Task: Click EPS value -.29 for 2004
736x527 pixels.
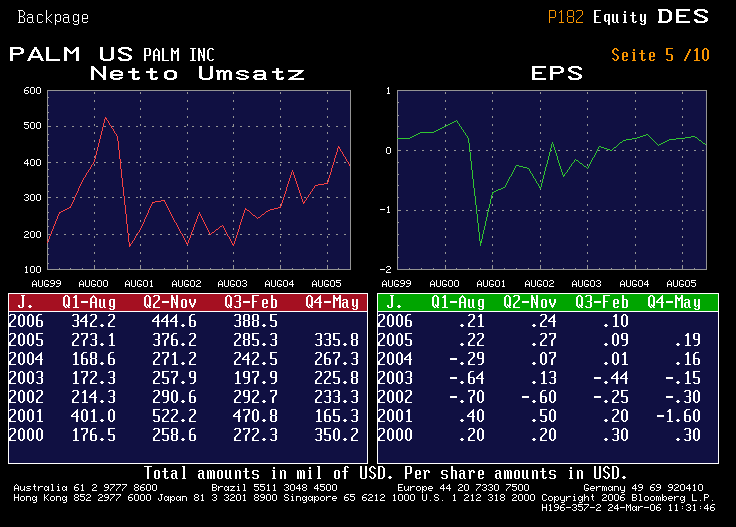Action: click(467, 359)
